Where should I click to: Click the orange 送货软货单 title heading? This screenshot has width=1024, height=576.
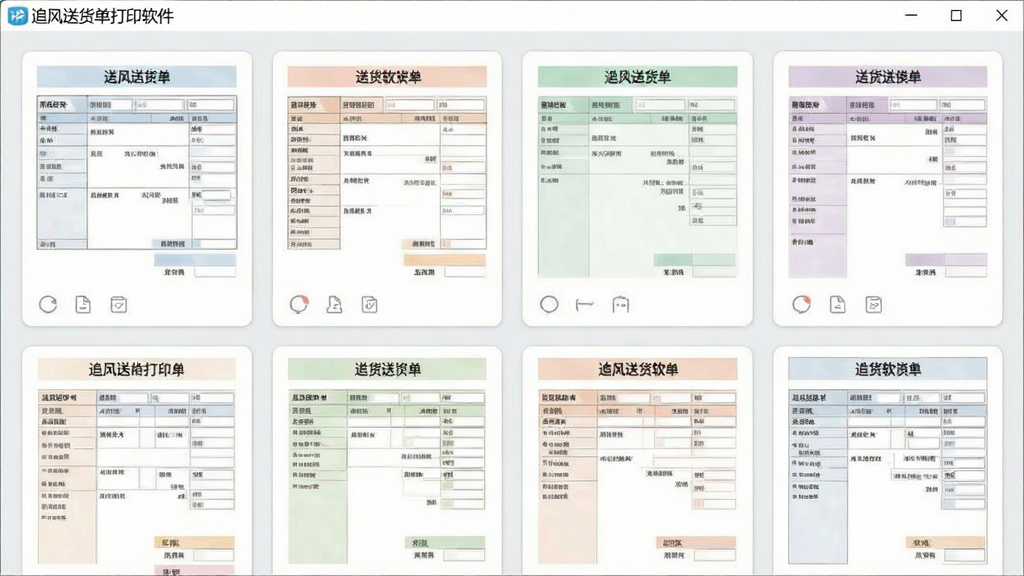[x=388, y=77]
